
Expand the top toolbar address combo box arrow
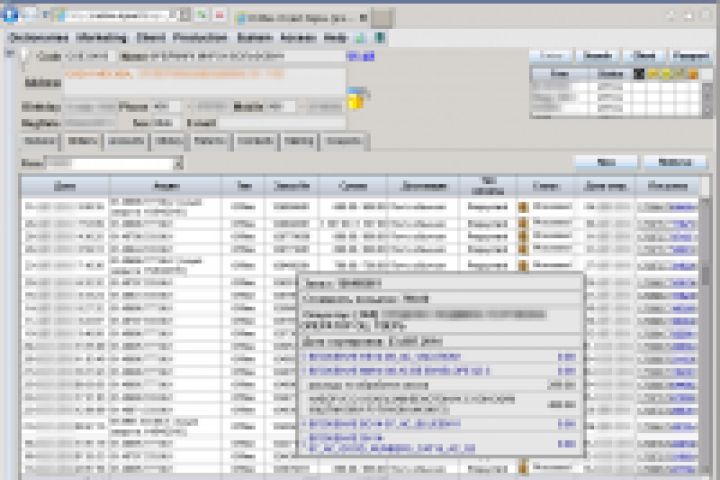tap(185, 15)
